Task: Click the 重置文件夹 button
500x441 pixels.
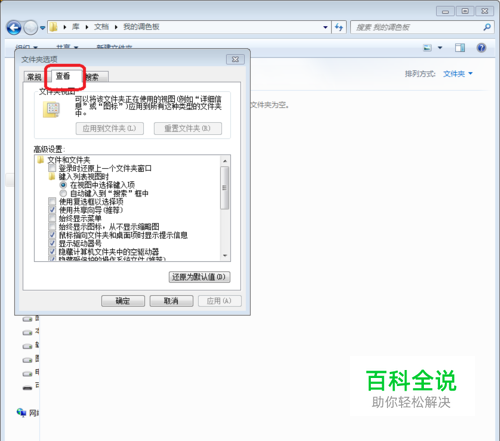Action: 188,128
